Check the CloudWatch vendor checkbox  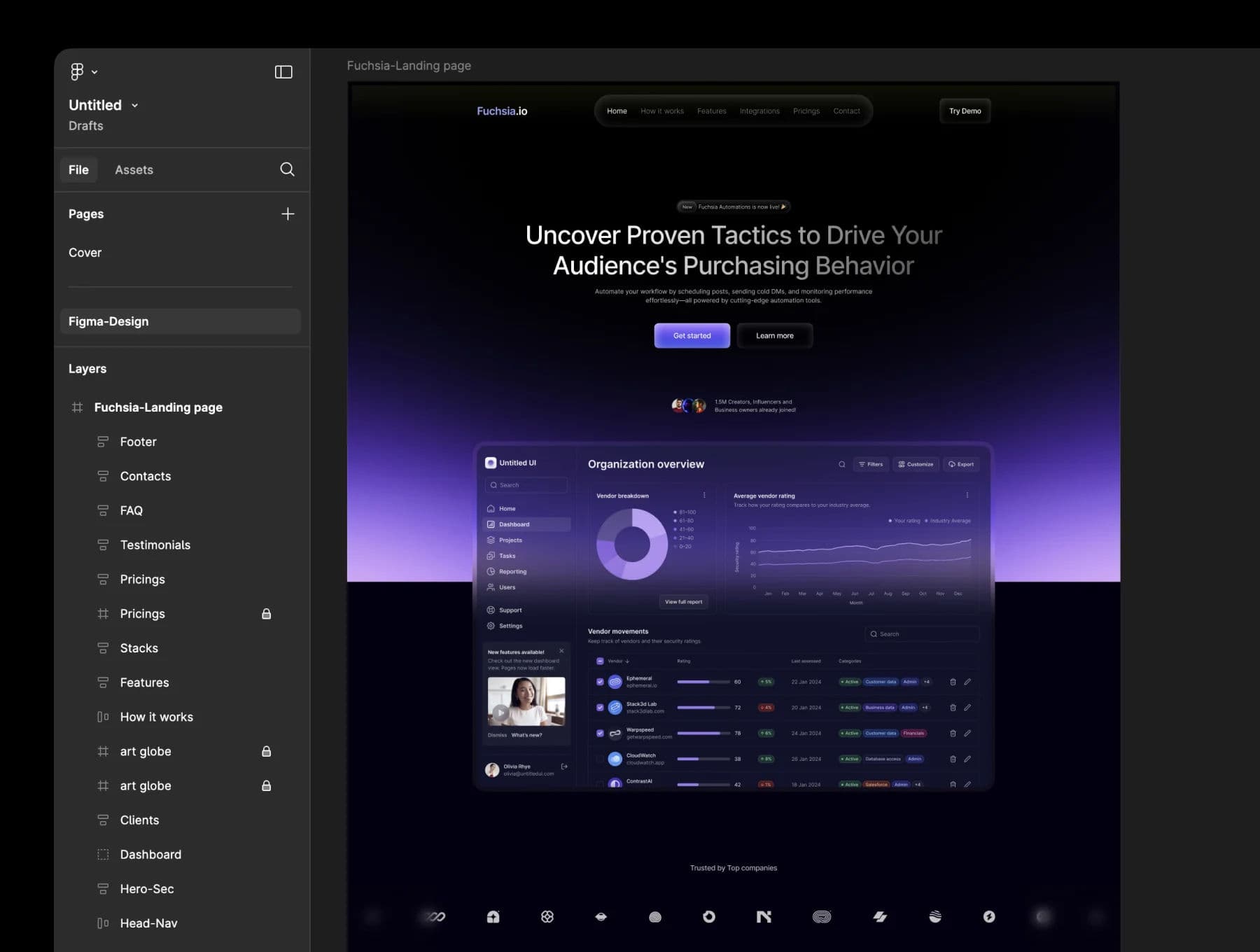coord(600,759)
